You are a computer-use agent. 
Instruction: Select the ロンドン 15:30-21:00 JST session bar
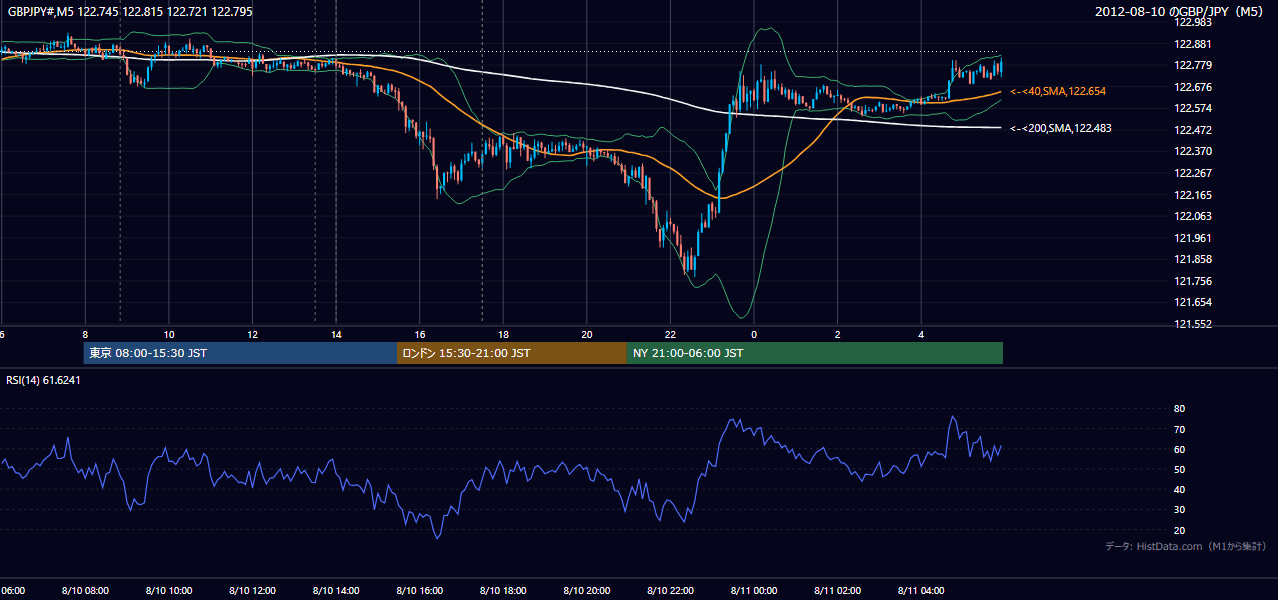coord(512,353)
